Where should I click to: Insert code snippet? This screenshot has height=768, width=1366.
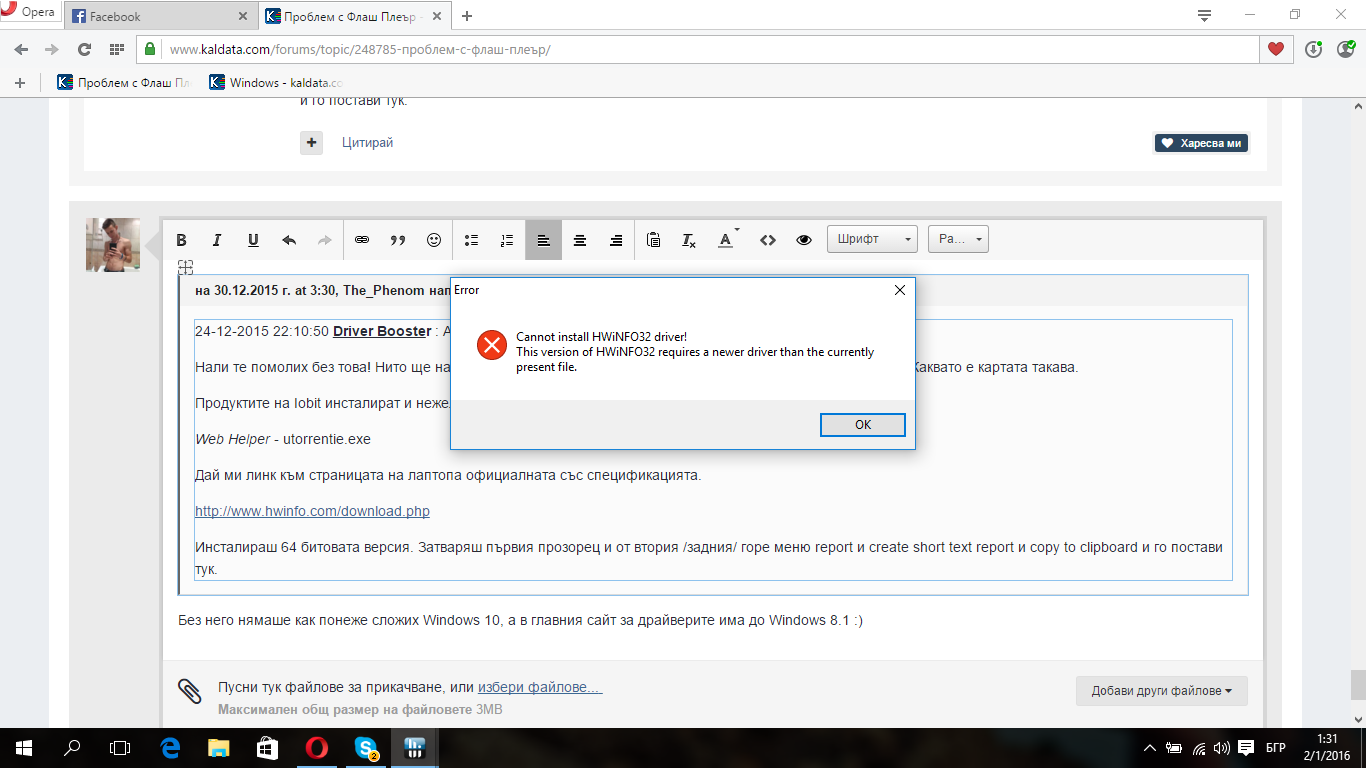768,240
